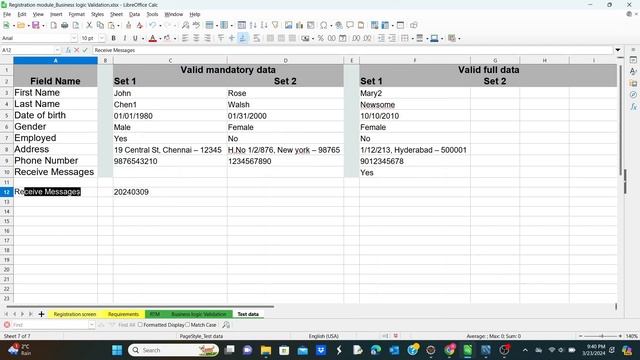Toggle the Wrap Text icon
640x360 pixels.
pos(256,38)
